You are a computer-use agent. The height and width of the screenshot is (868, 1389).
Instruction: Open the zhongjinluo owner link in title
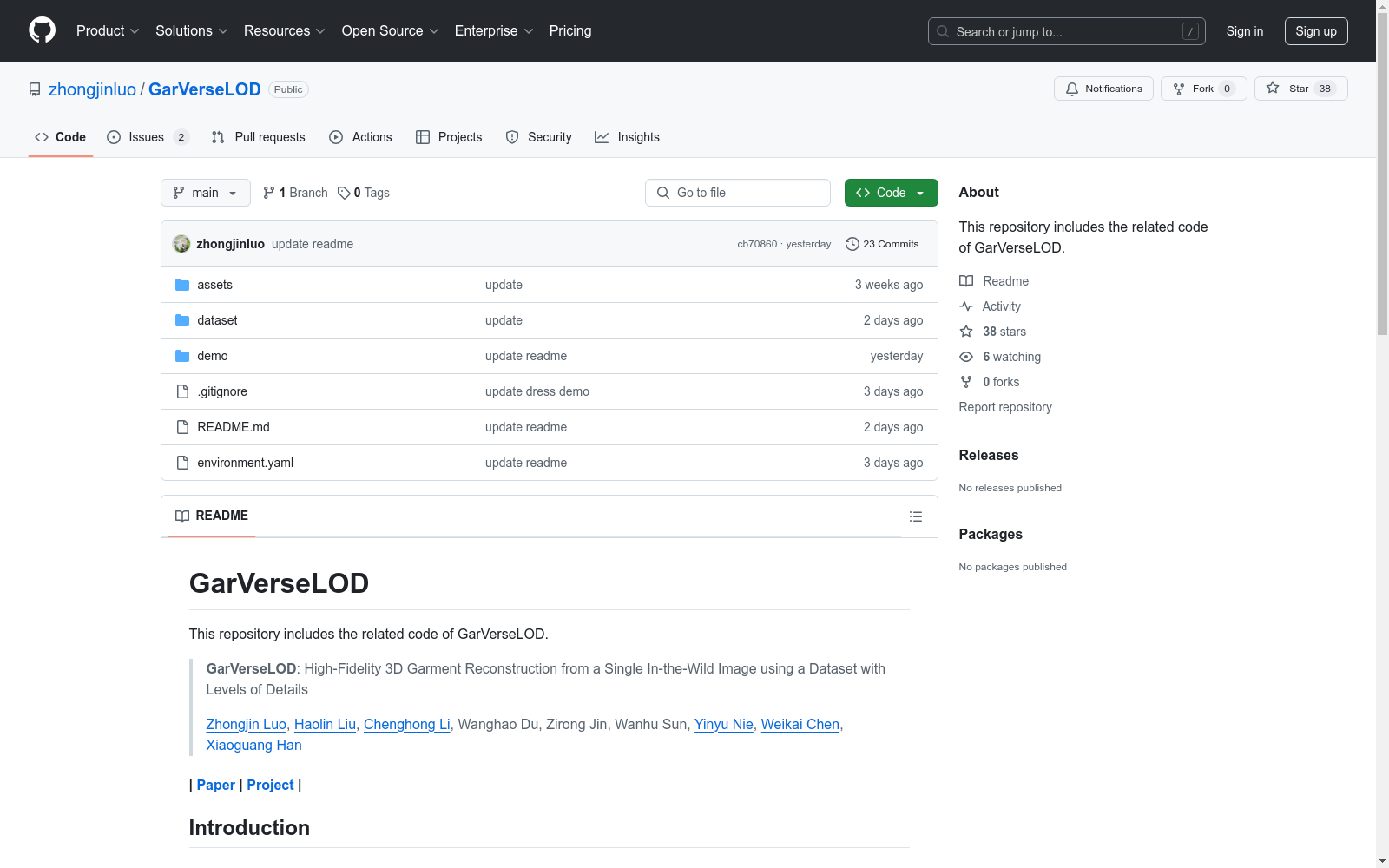coord(92,89)
